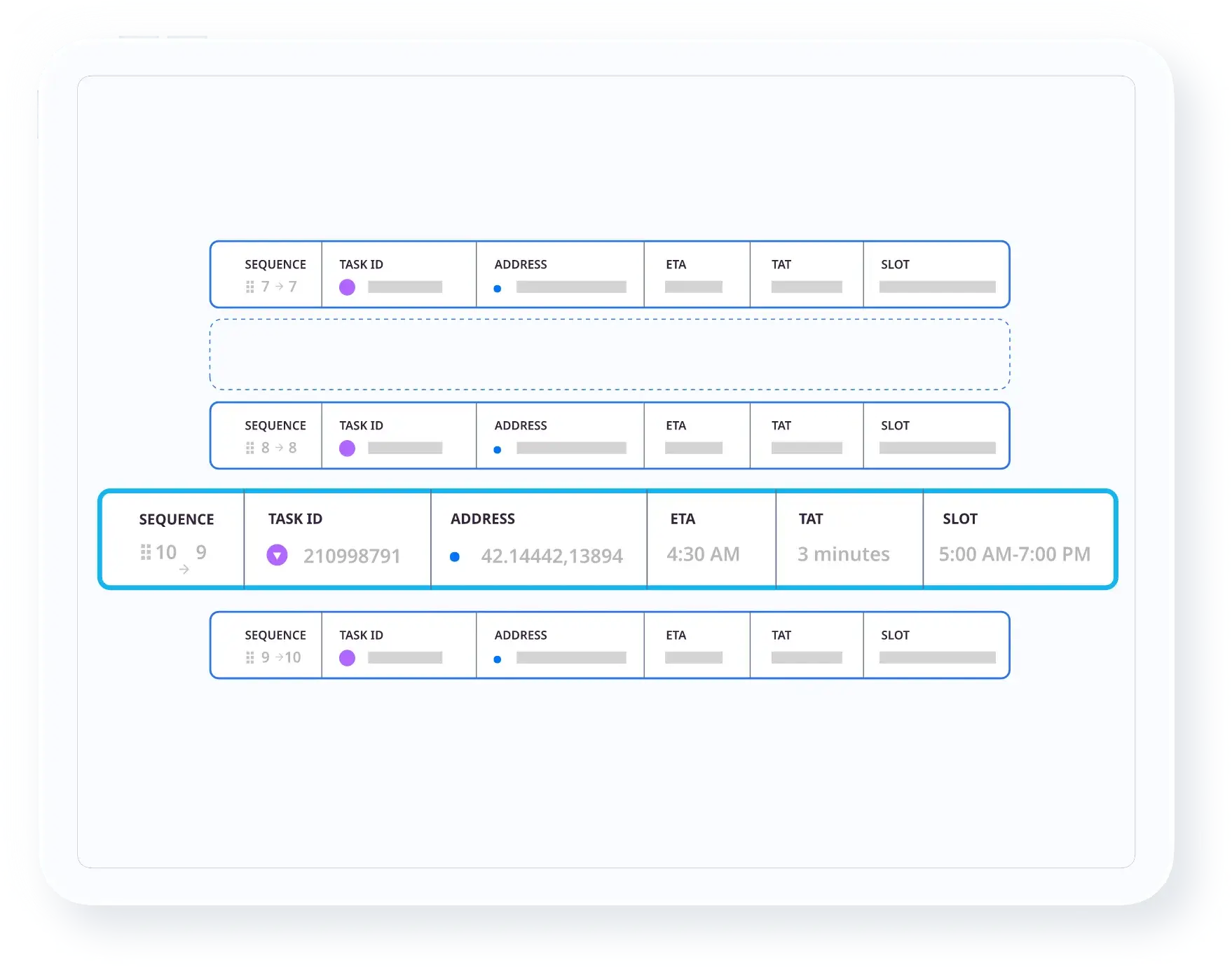Grab the drag handle on sequence 7 row

(x=249, y=287)
